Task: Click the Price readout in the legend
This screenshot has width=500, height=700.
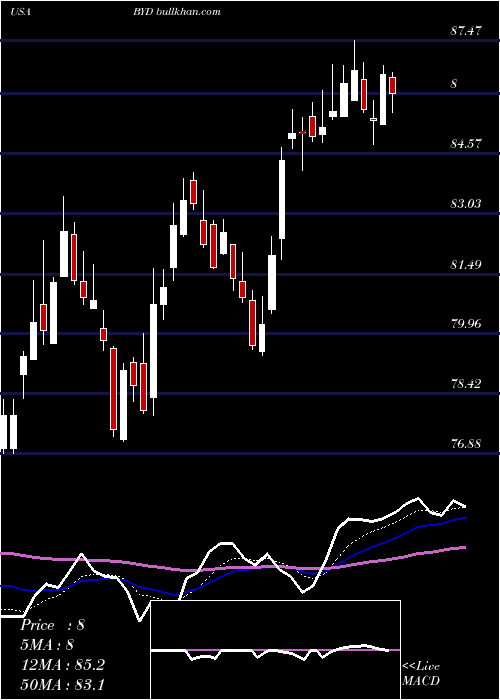Action: pos(52,625)
